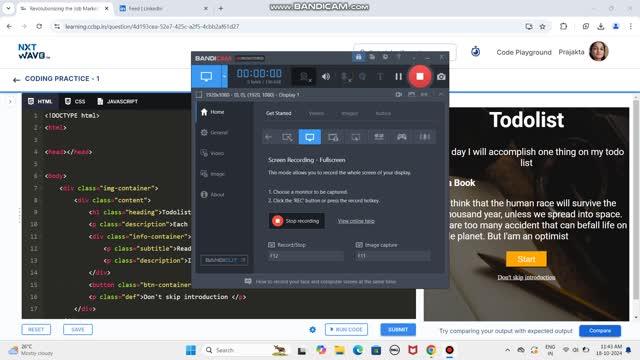Switch to the JAVASCRIPT editor tab
This screenshot has height=360, width=640.
[117, 101]
